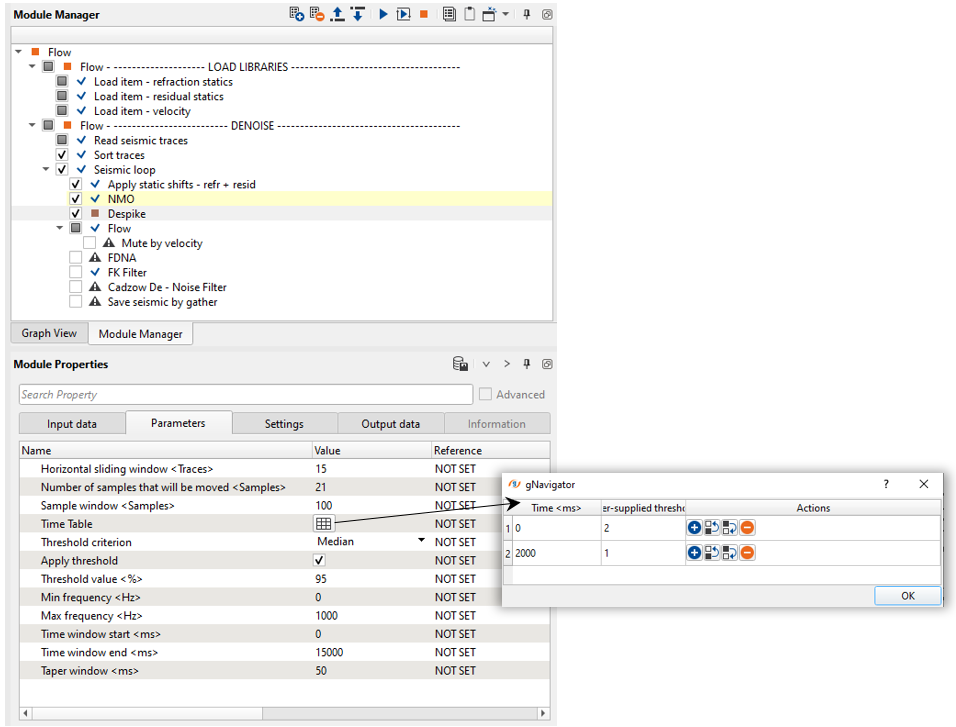
Task: Switch to the Settings tab
Action: 284,424
